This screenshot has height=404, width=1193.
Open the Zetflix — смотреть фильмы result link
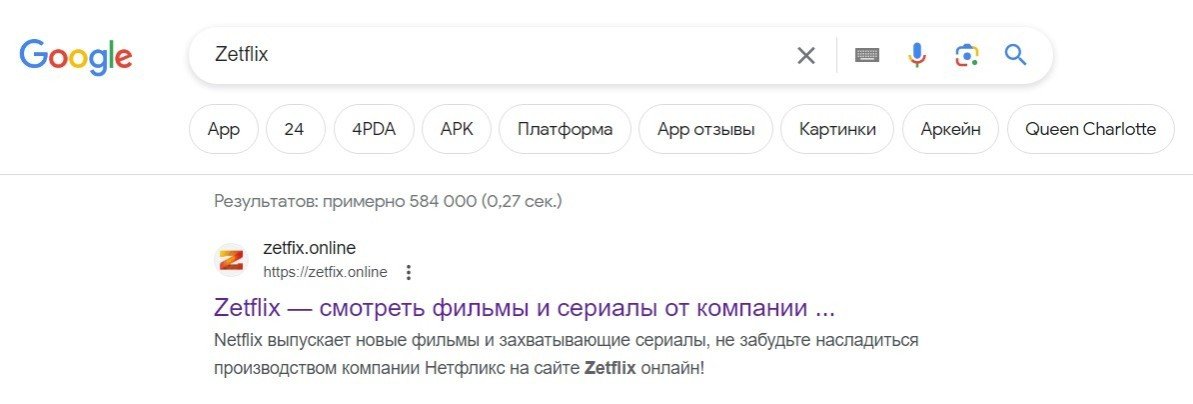[x=525, y=309]
